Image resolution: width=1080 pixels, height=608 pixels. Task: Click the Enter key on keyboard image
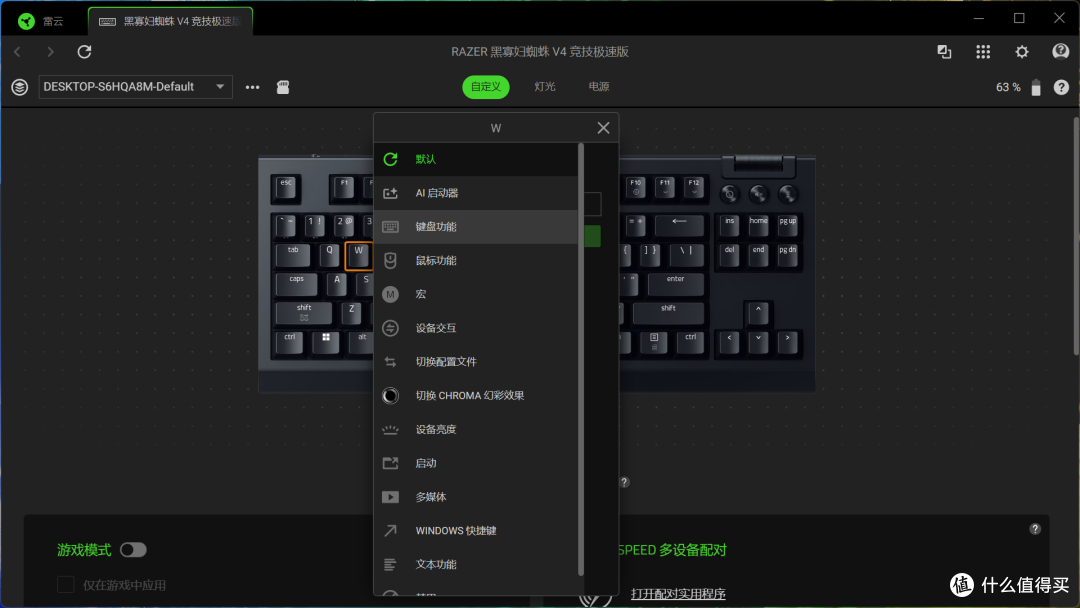676,283
